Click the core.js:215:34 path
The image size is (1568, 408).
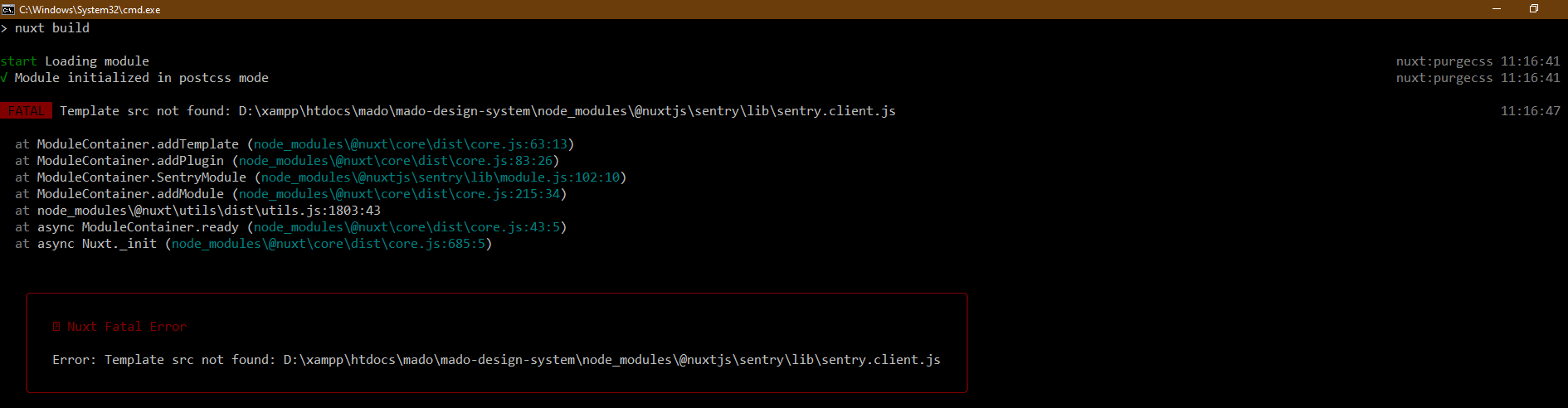pyautogui.click(x=399, y=194)
